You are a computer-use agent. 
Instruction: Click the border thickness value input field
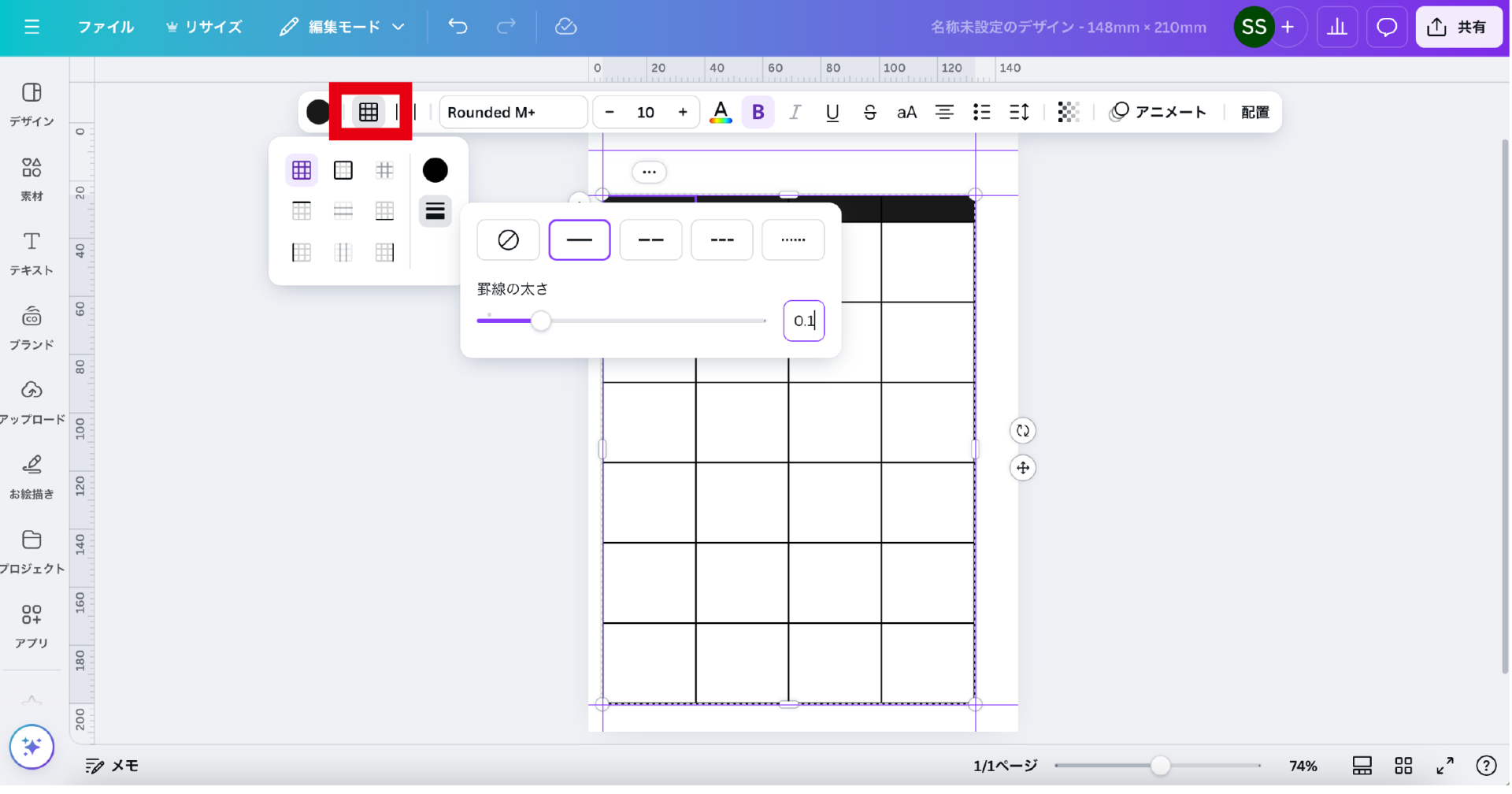(x=803, y=321)
